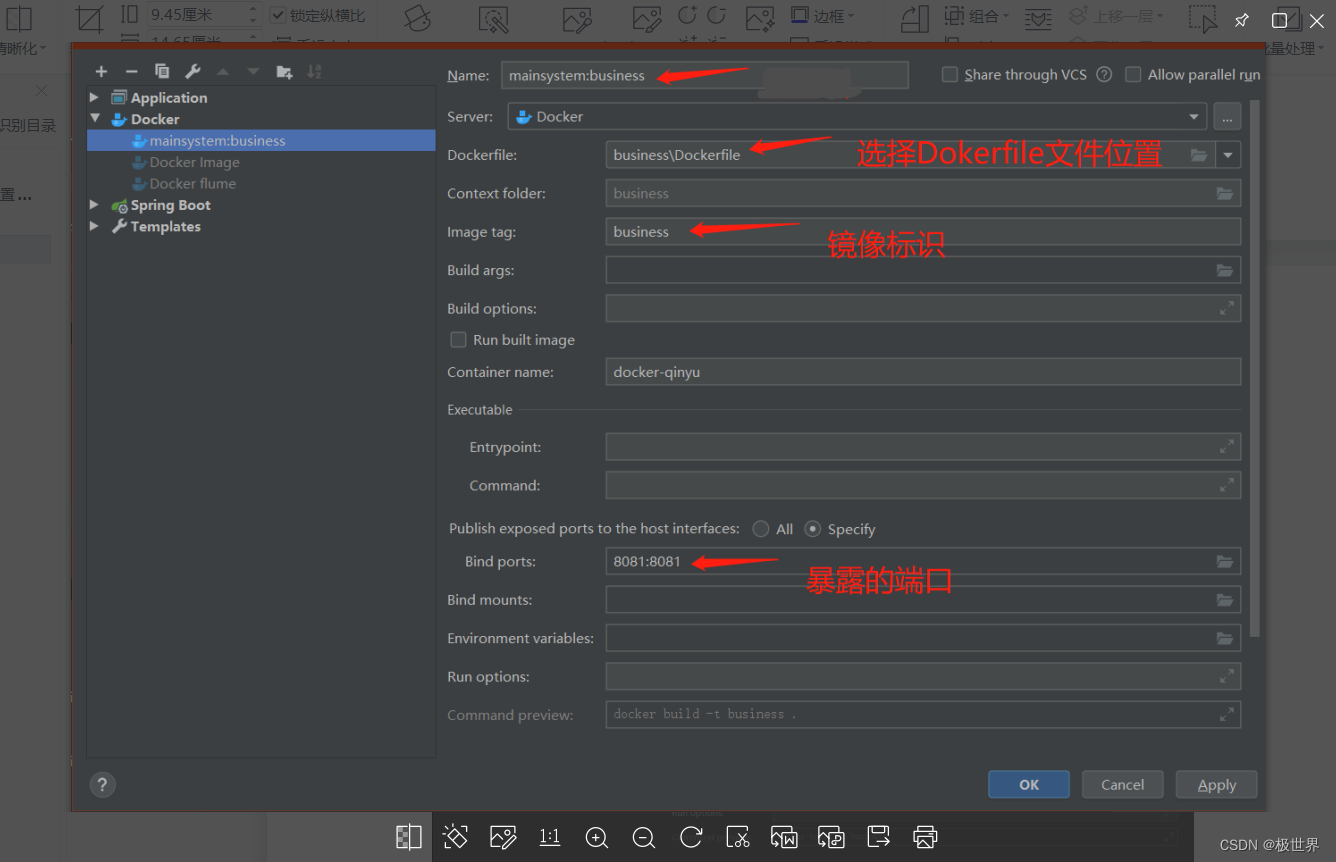Browse for the Context folder
1336x862 pixels.
pos(1225,193)
